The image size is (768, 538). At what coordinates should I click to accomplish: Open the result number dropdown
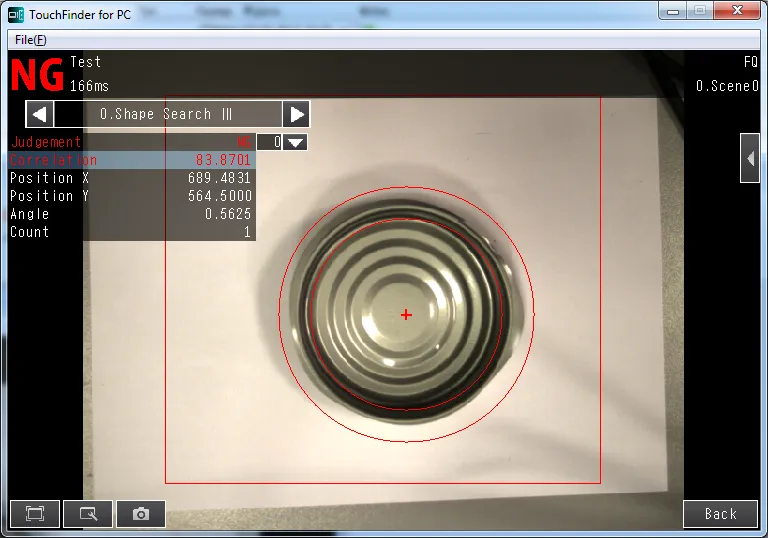tap(295, 142)
